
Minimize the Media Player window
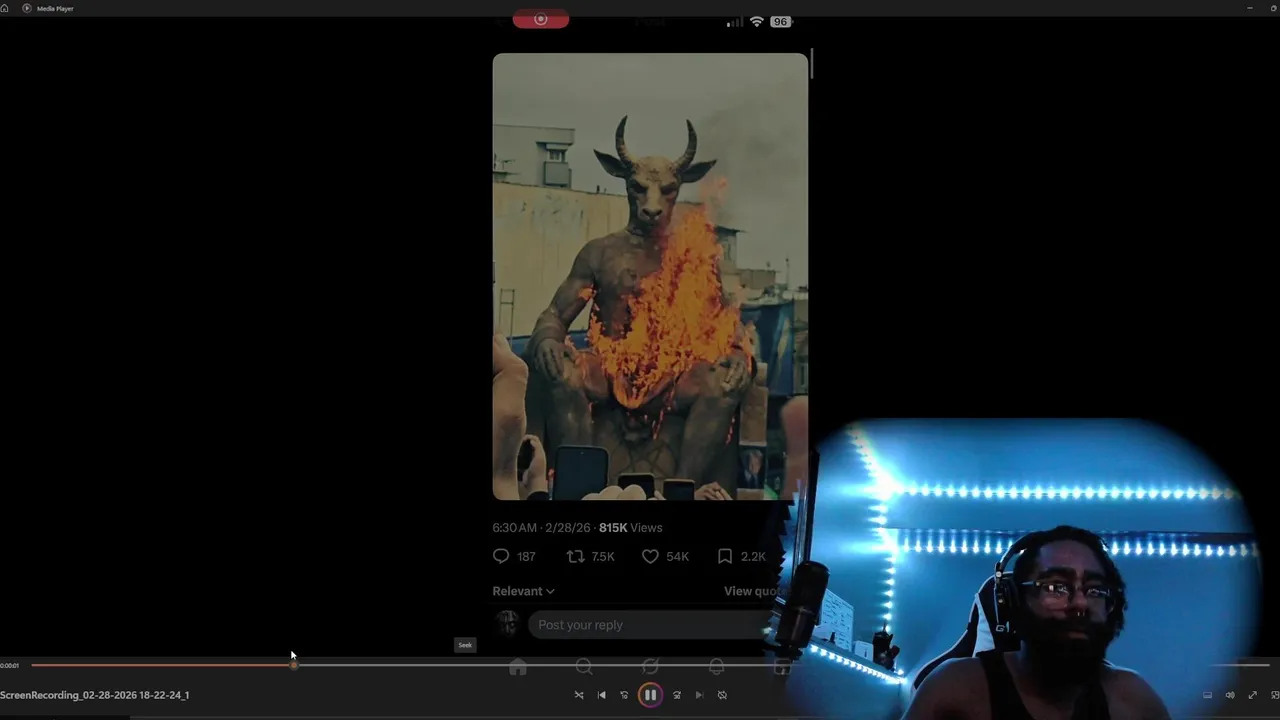pos(1249,8)
